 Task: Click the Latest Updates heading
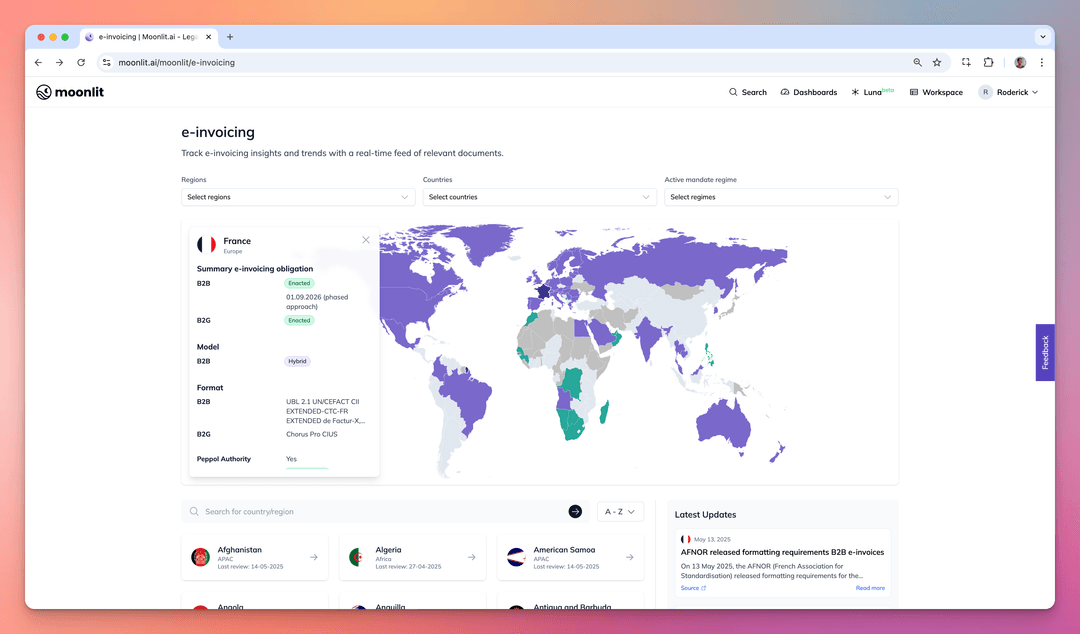(x=705, y=515)
